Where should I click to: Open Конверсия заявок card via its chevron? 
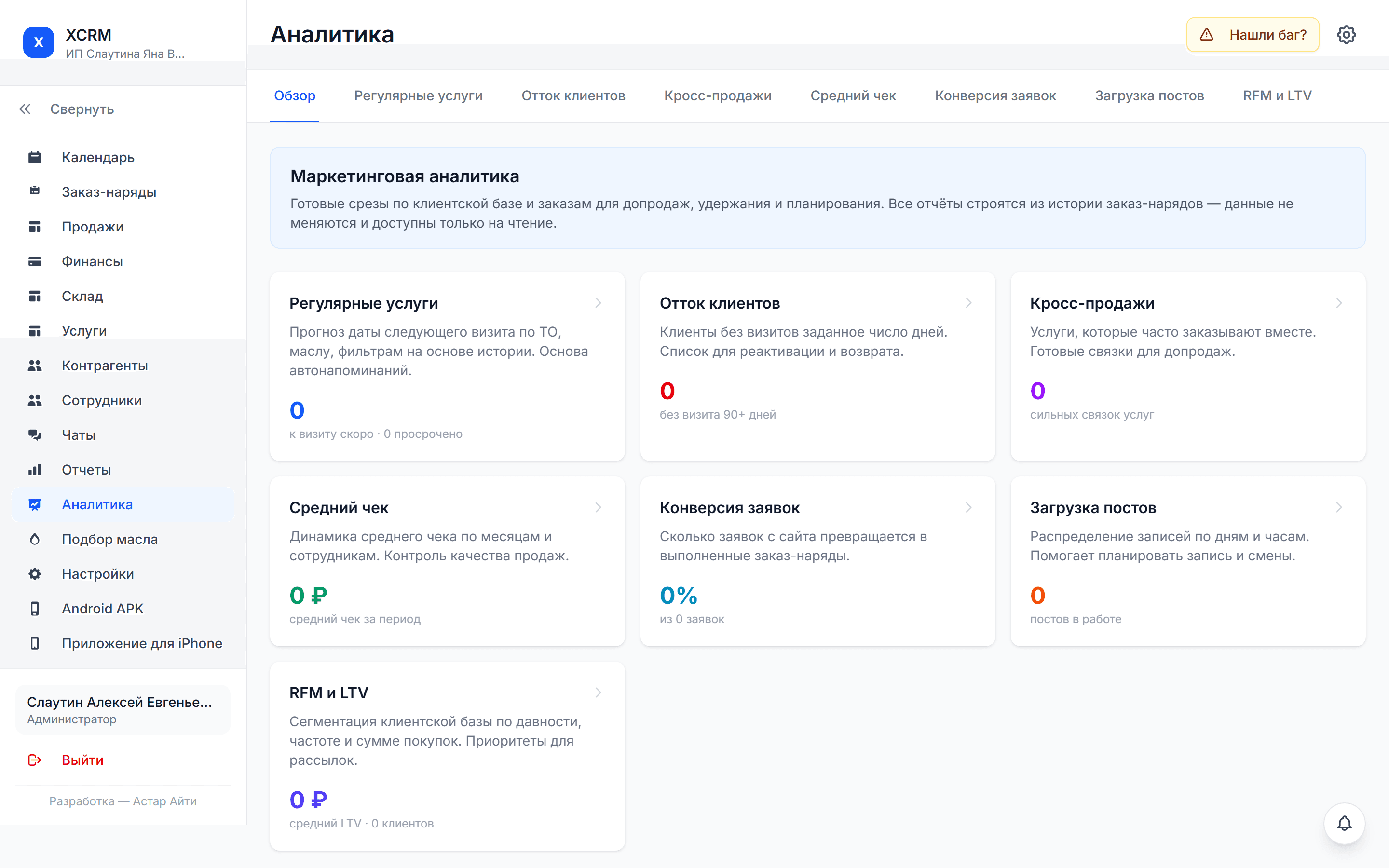[x=968, y=507]
